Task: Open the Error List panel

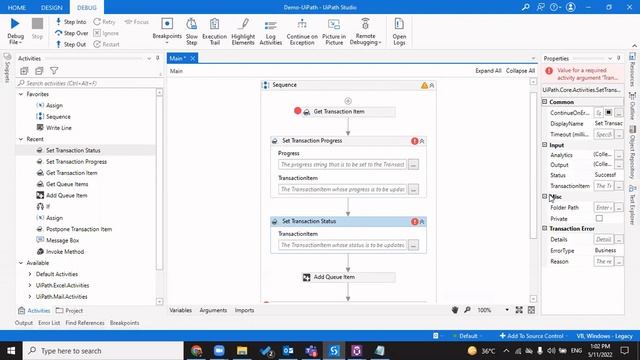Action: coord(49,323)
